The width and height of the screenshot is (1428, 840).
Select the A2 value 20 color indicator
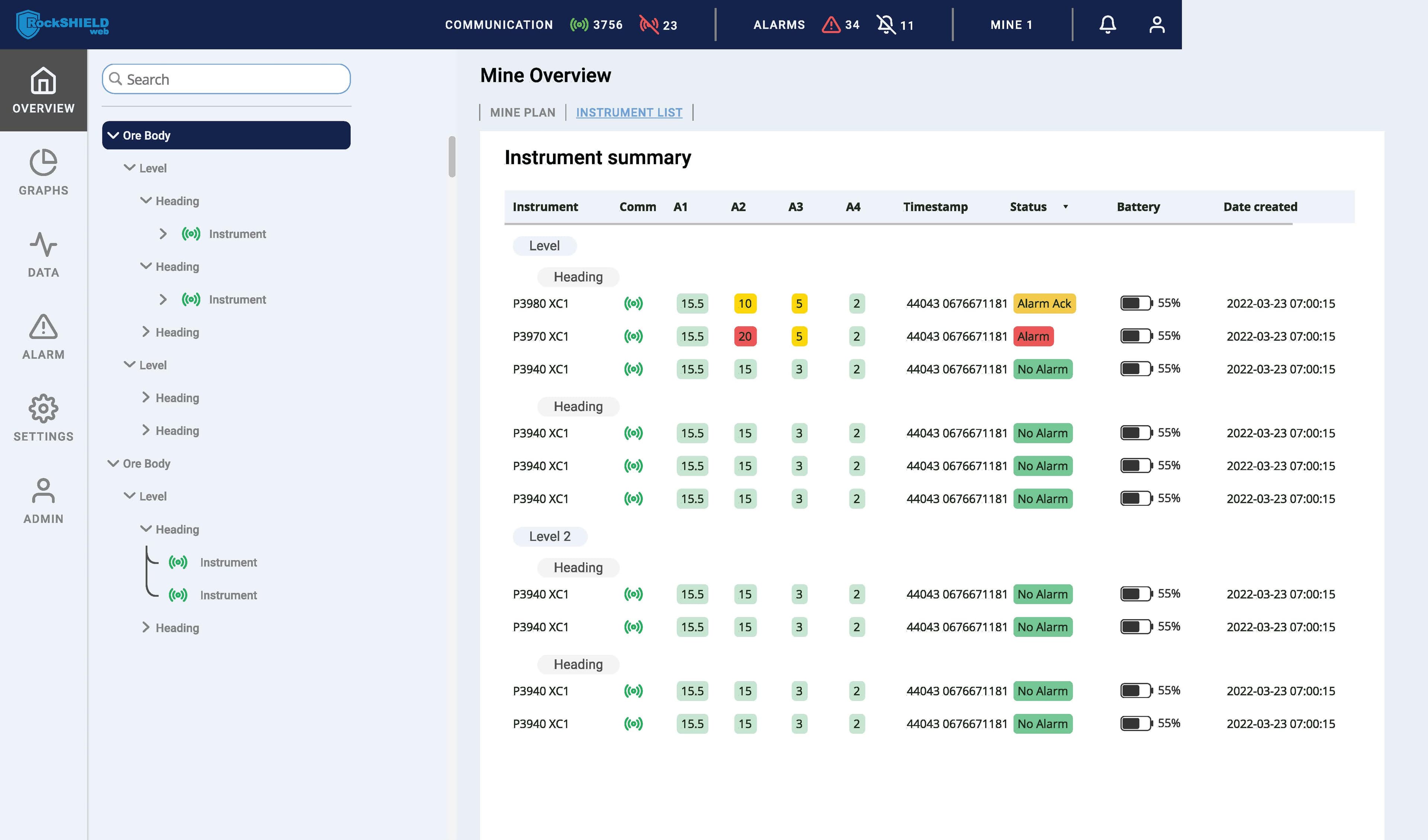pos(745,335)
